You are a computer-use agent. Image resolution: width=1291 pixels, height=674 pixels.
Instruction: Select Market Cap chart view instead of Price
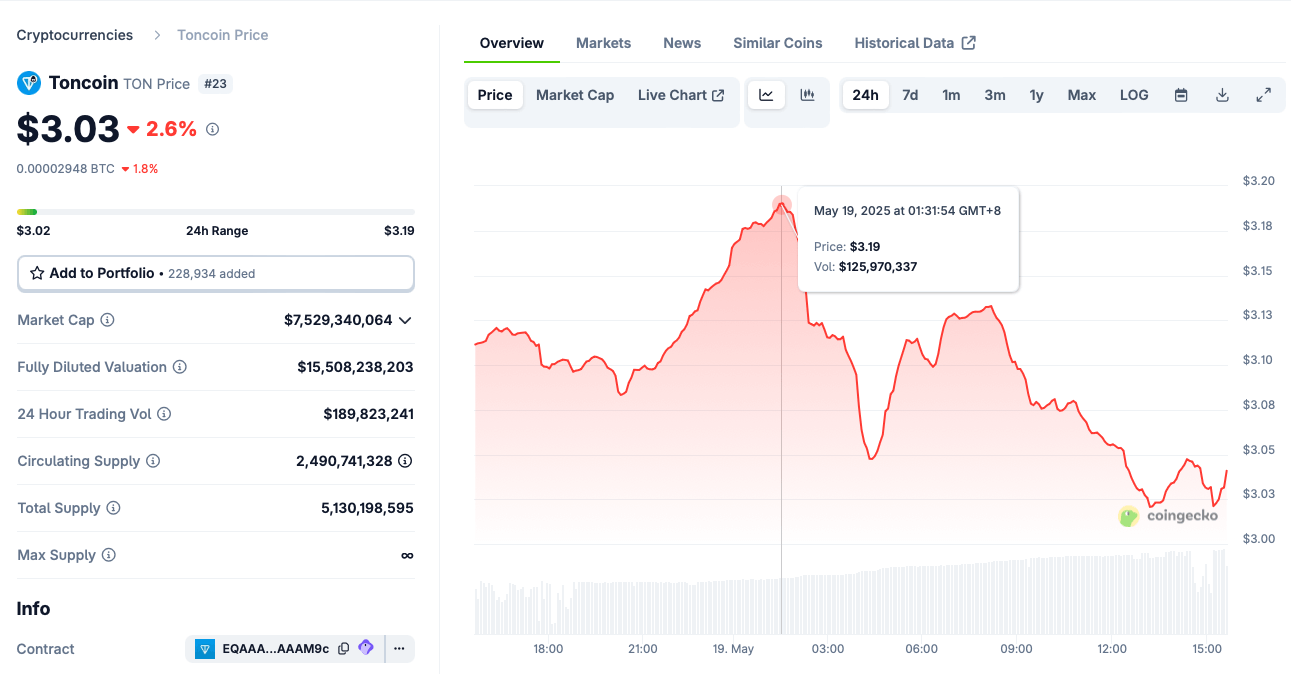click(x=575, y=94)
